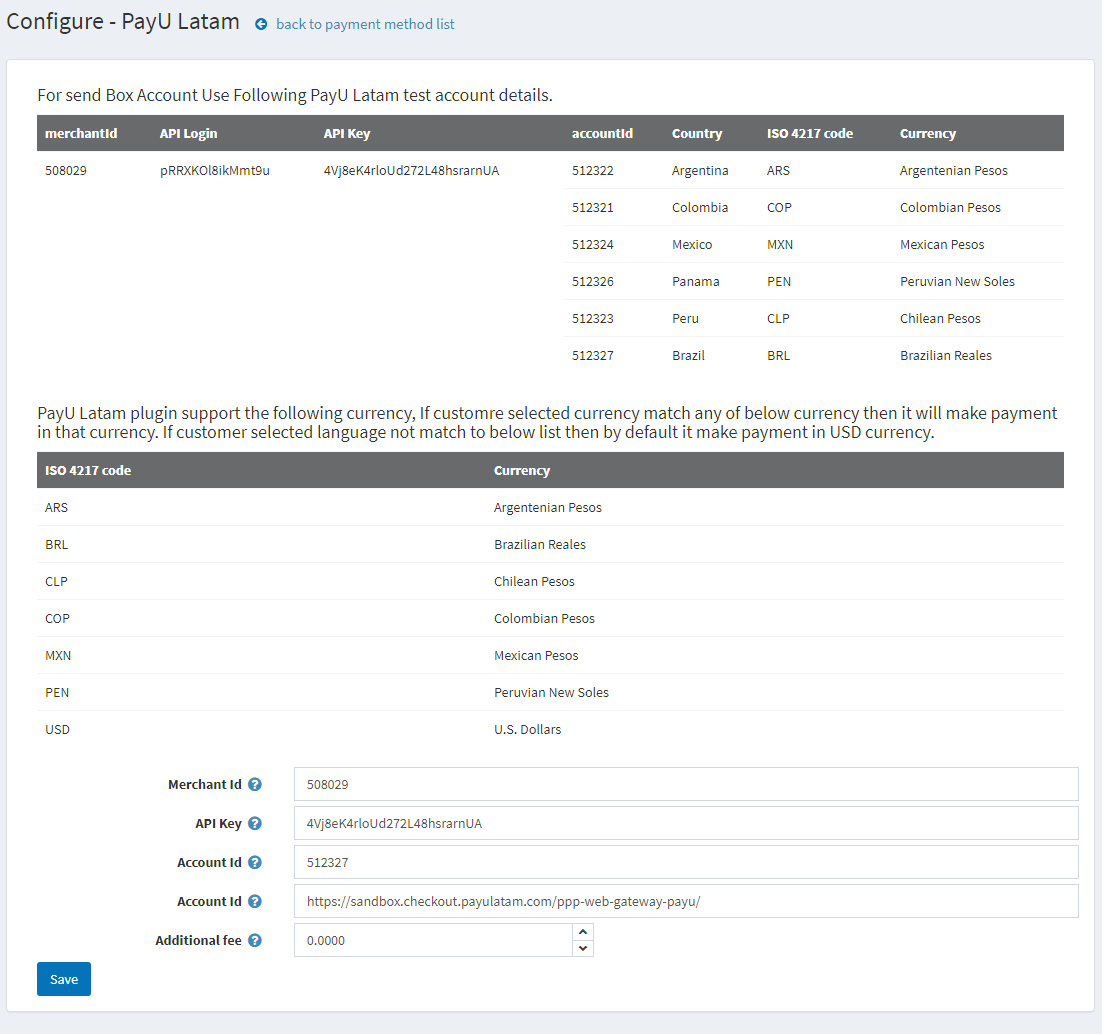
Task: Click BRL in the supported currency list
Action: pyautogui.click(x=57, y=545)
